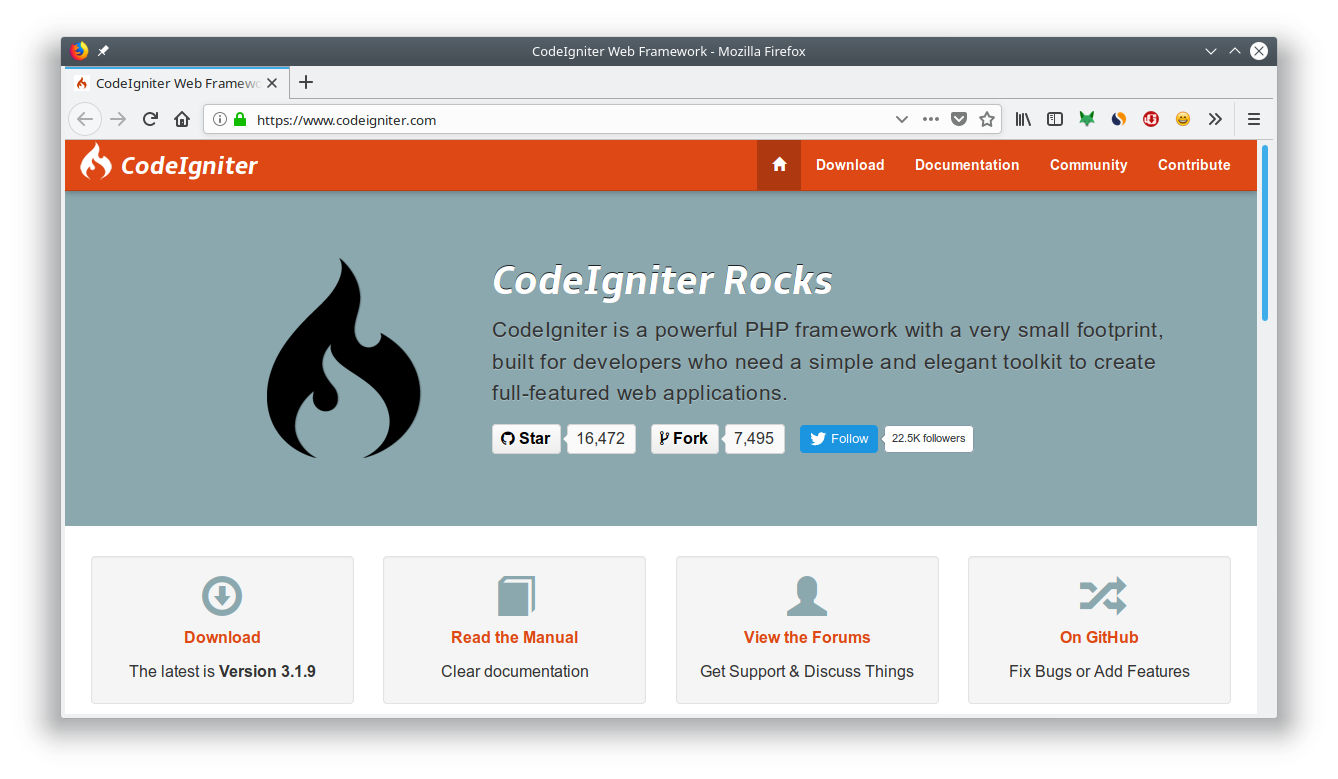Open the page actions ellipsis menu

[930, 119]
